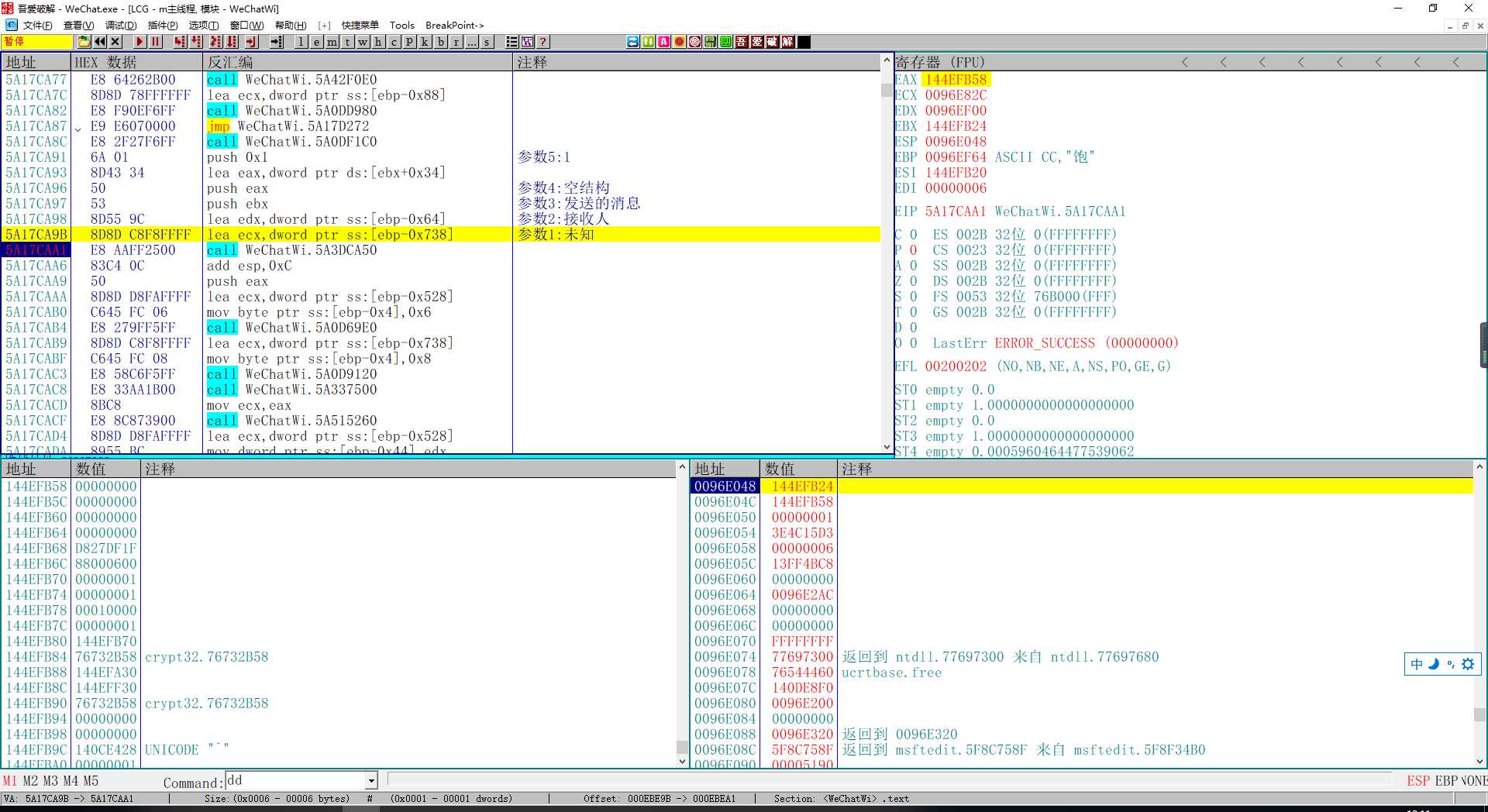Click the Appearance options purple icon
The height and width of the screenshot is (812, 1488).
click(x=527, y=42)
